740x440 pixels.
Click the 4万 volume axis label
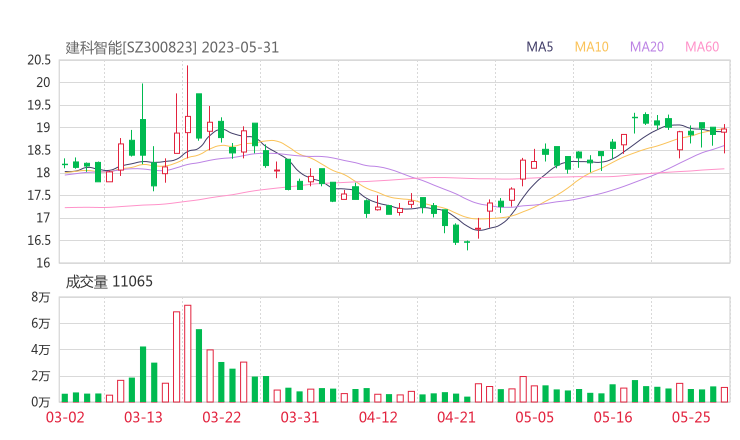click(41, 350)
